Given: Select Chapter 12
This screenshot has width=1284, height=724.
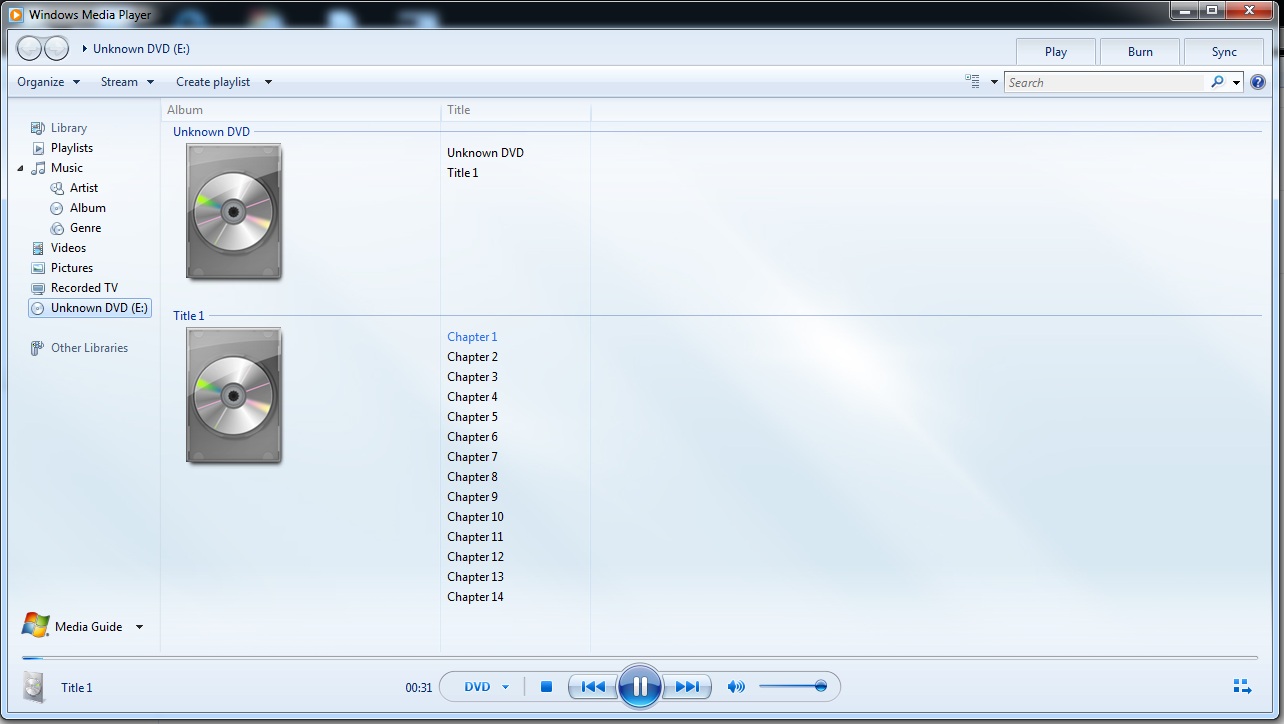Looking at the screenshot, I should tap(475, 557).
